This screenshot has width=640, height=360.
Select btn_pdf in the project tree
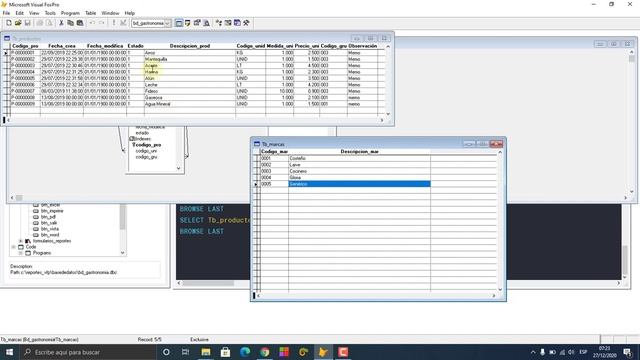pos(49,217)
